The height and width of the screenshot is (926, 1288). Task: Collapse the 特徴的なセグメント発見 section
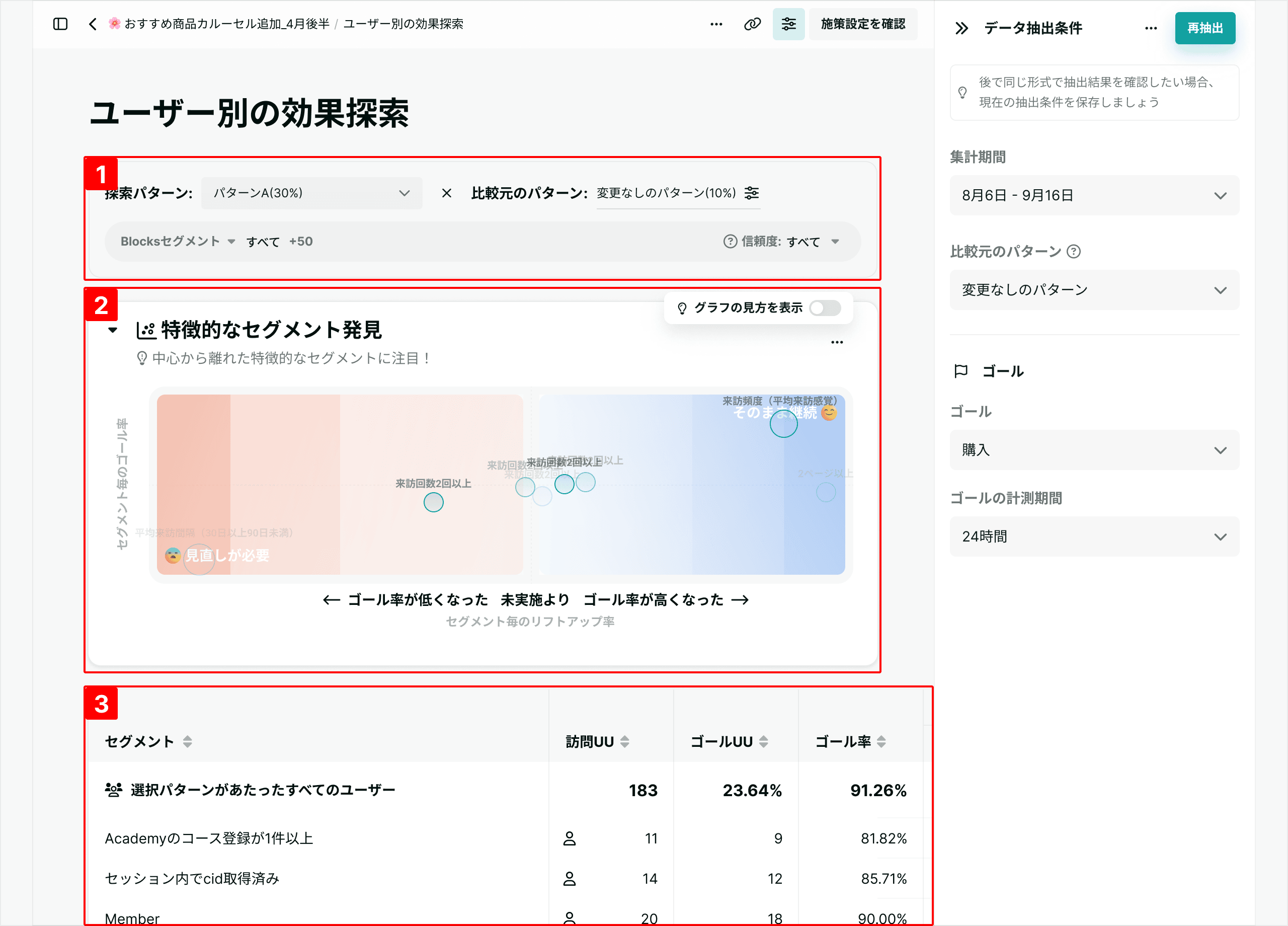pyautogui.click(x=112, y=330)
